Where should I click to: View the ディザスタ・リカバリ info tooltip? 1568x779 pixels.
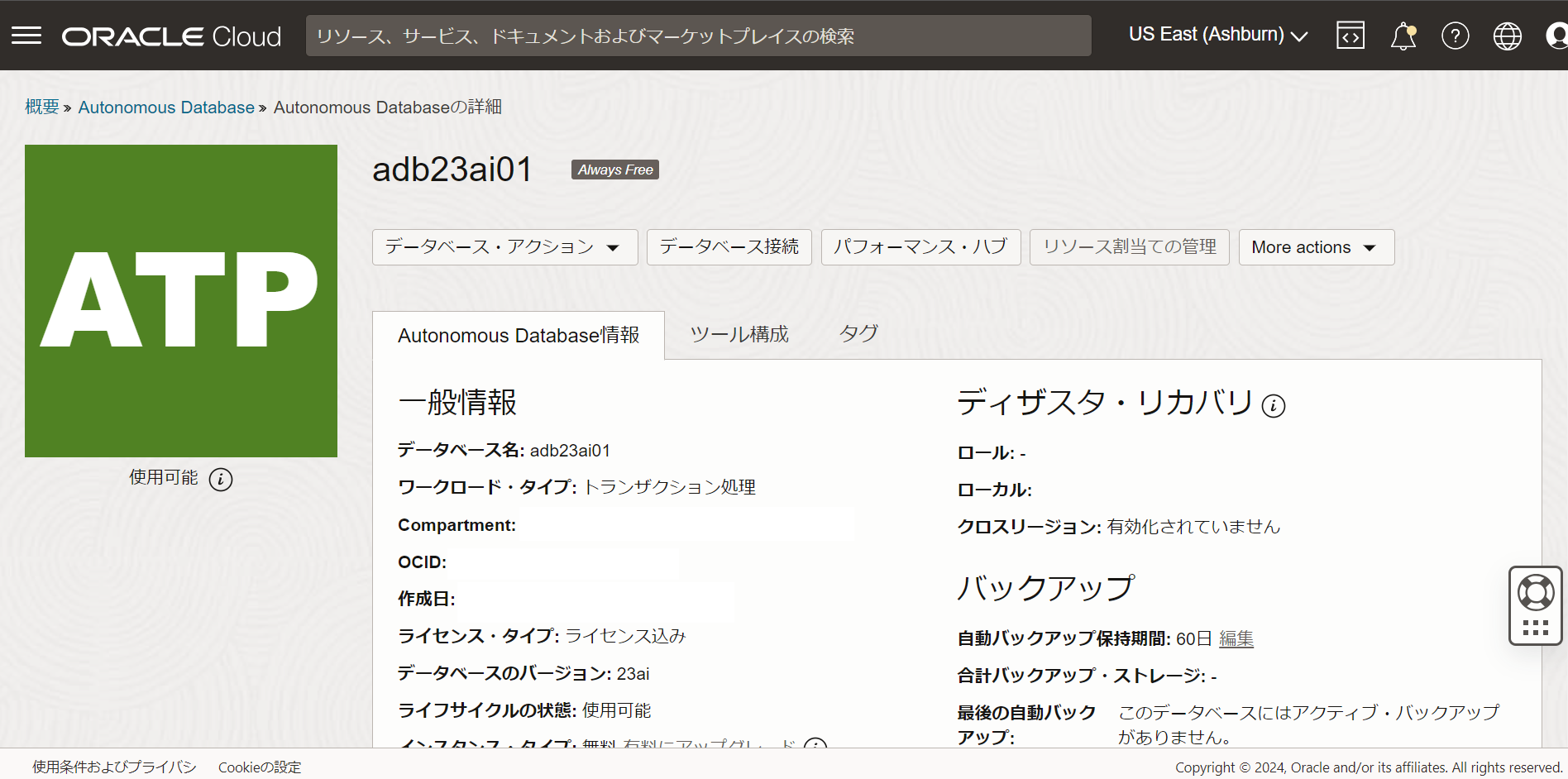point(1273,406)
